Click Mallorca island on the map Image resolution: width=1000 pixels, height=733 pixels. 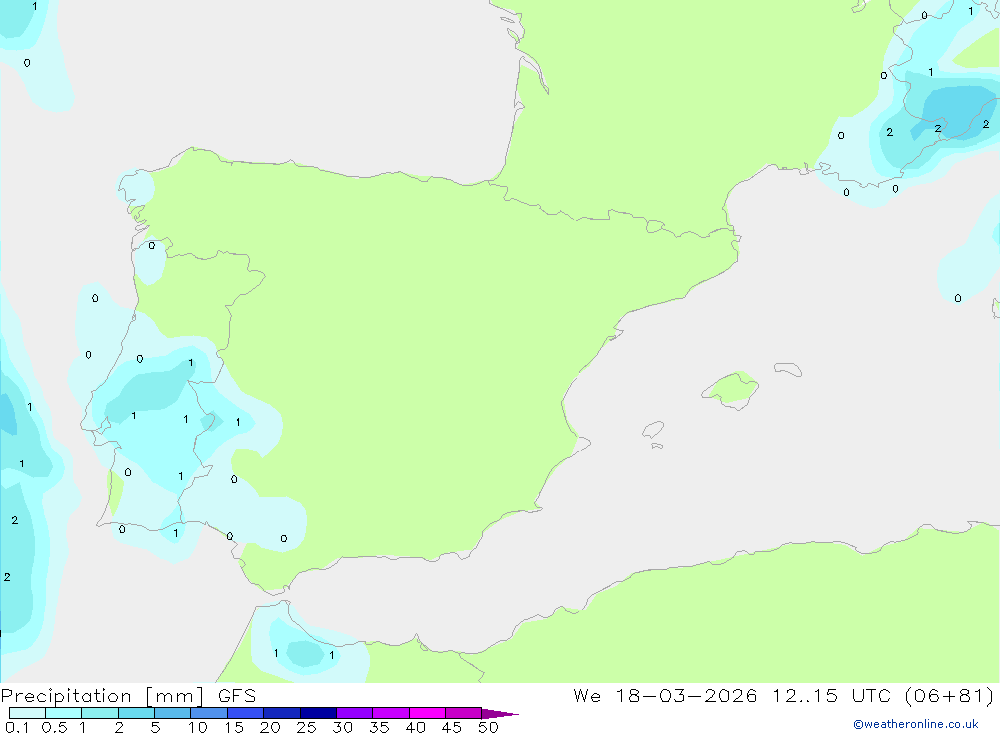(731, 389)
